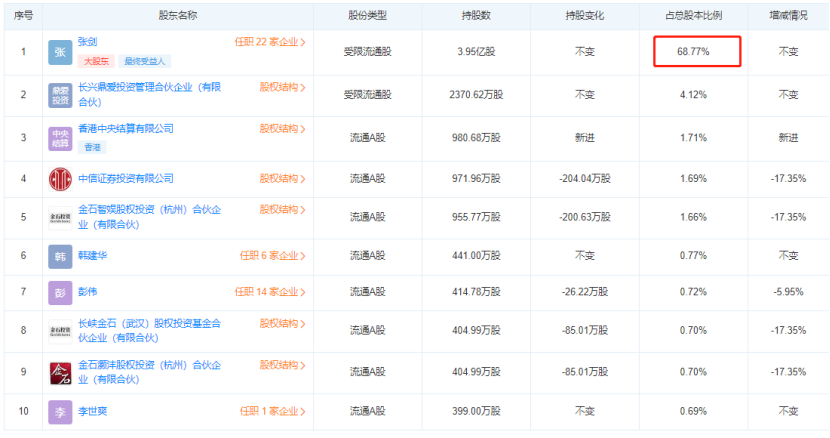The image size is (830, 438).
Task: Expand 股权结构 for 香港中央结算
Action: coord(282,129)
